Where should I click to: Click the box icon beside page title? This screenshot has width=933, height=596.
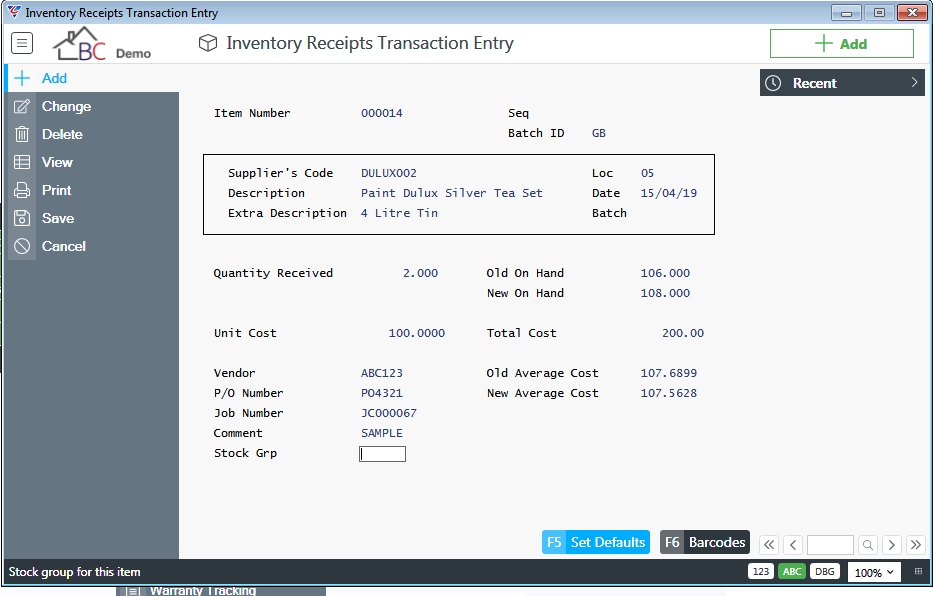(208, 43)
